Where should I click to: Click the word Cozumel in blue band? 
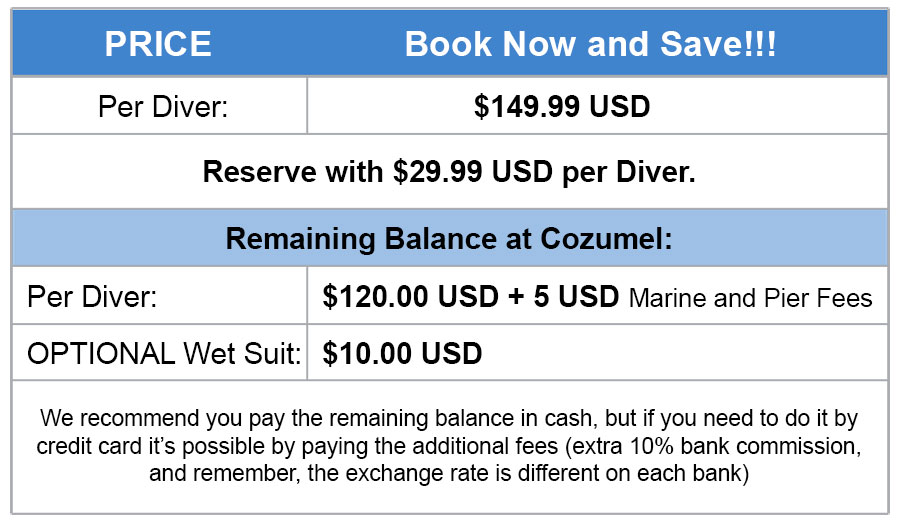click(605, 238)
